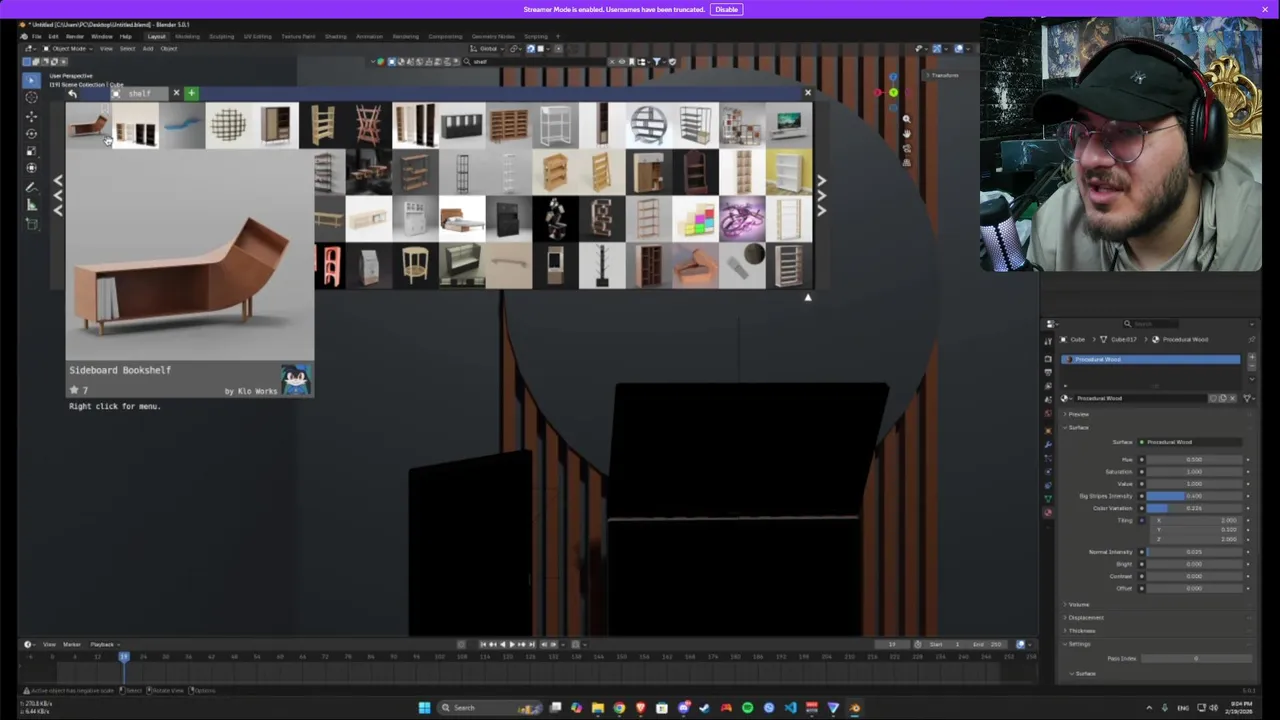Open the viewport Select menu

click(127, 48)
